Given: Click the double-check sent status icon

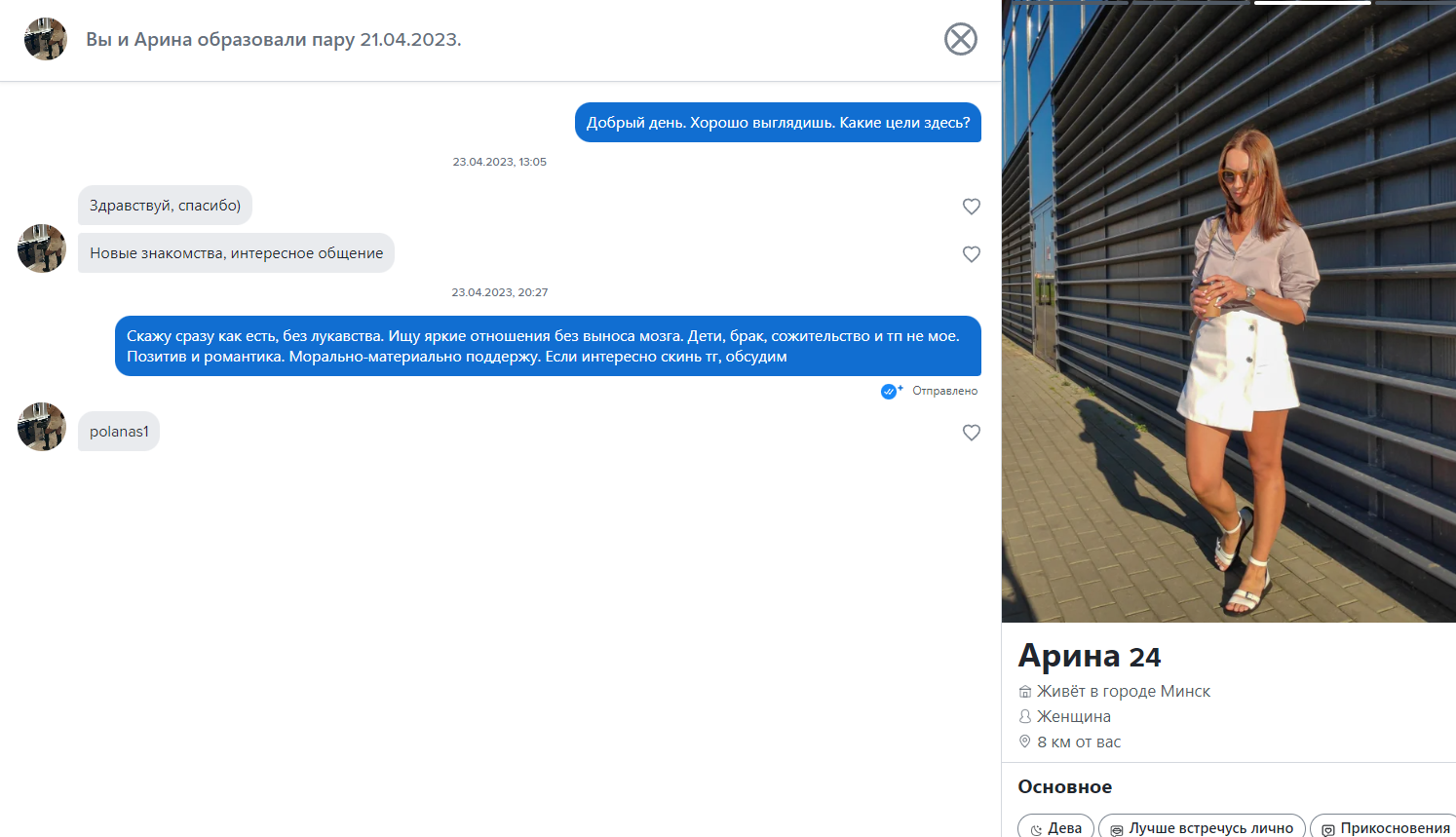Looking at the screenshot, I should pyautogui.click(x=891, y=391).
